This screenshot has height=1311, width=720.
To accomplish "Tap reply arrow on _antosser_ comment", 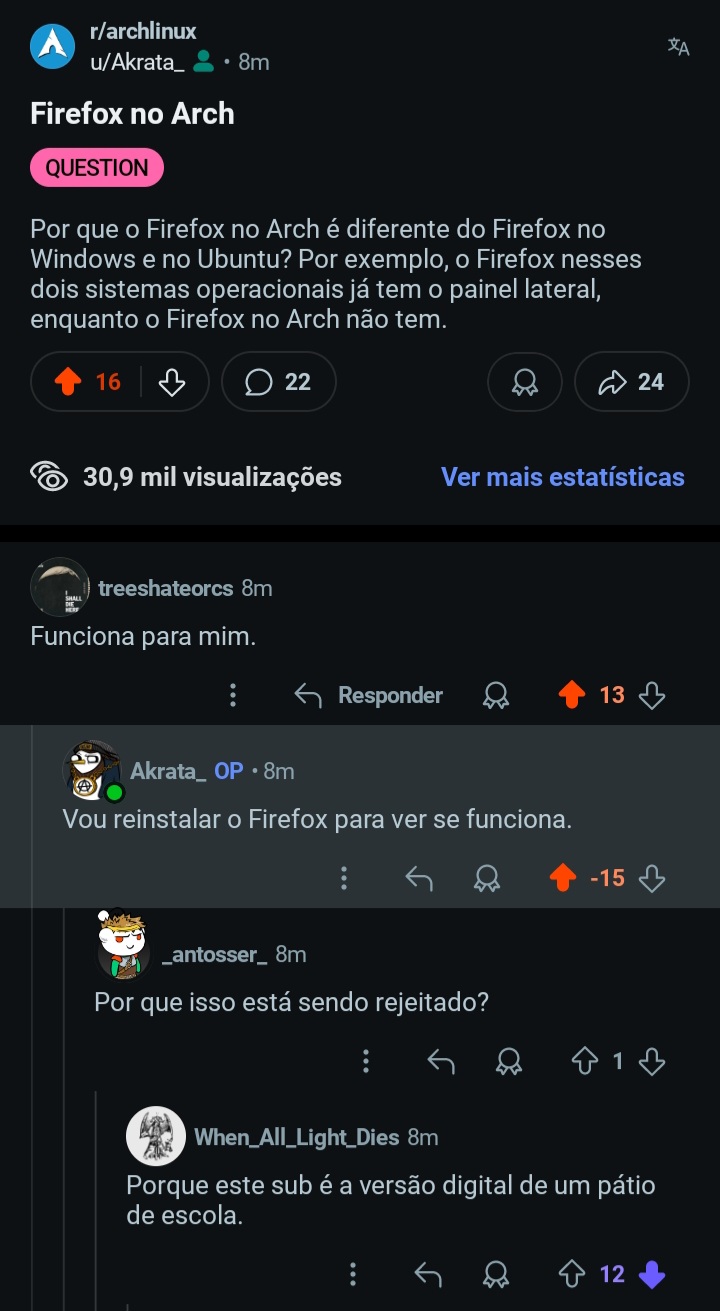I will (441, 1061).
